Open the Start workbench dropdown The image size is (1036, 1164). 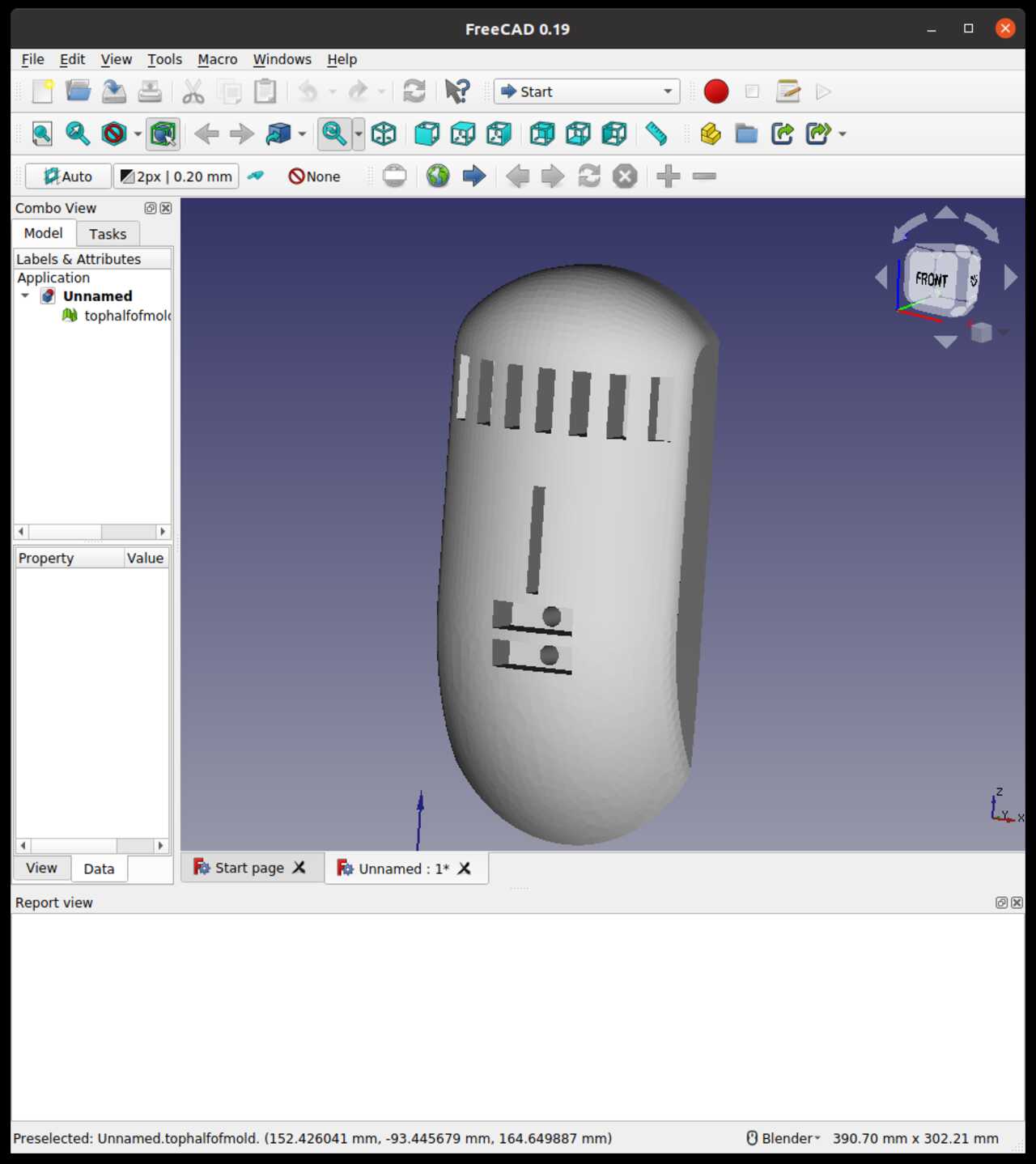coord(587,91)
